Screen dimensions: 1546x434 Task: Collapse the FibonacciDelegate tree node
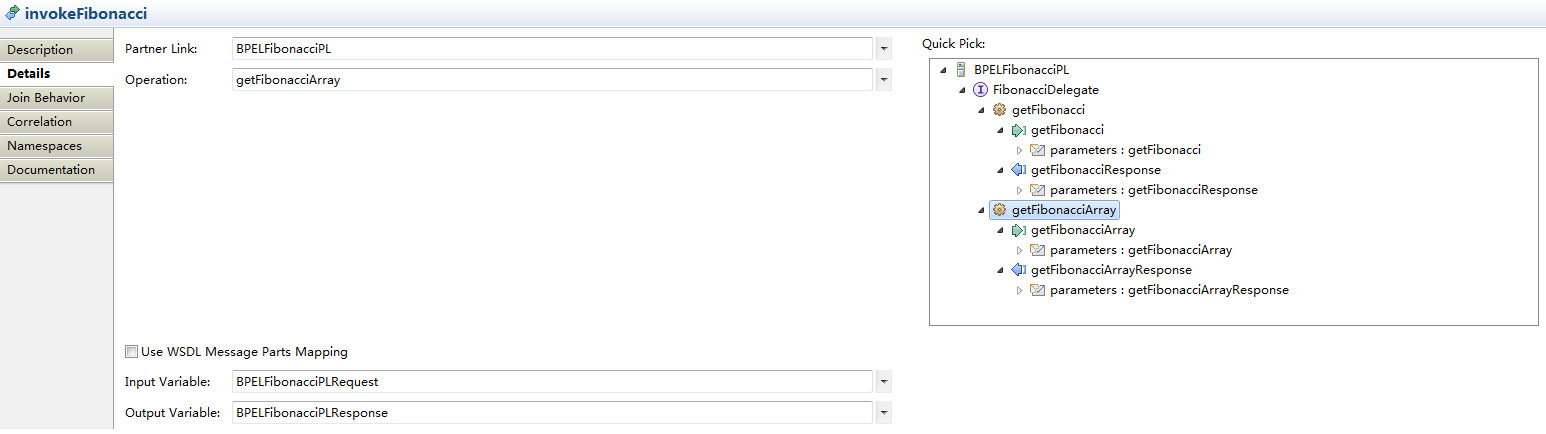pyautogui.click(x=963, y=90)
